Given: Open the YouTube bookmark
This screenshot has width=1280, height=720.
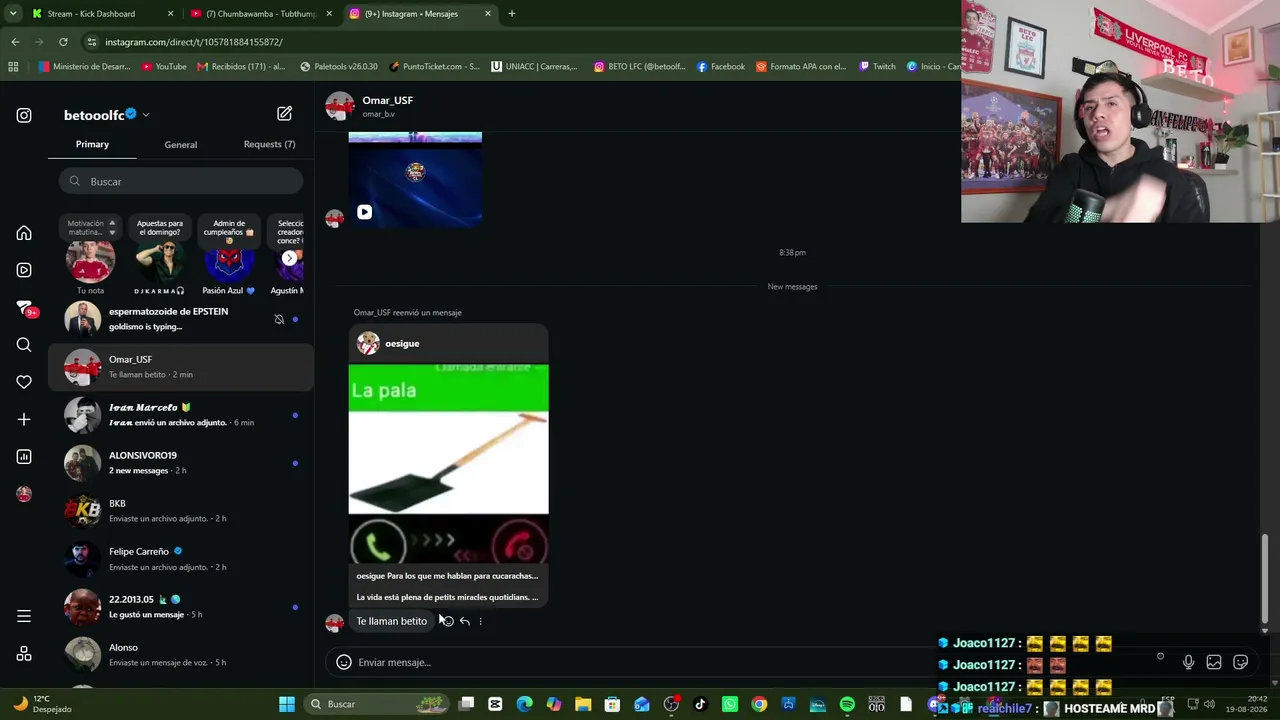Looking at the screenshot, I should point(164,67).
